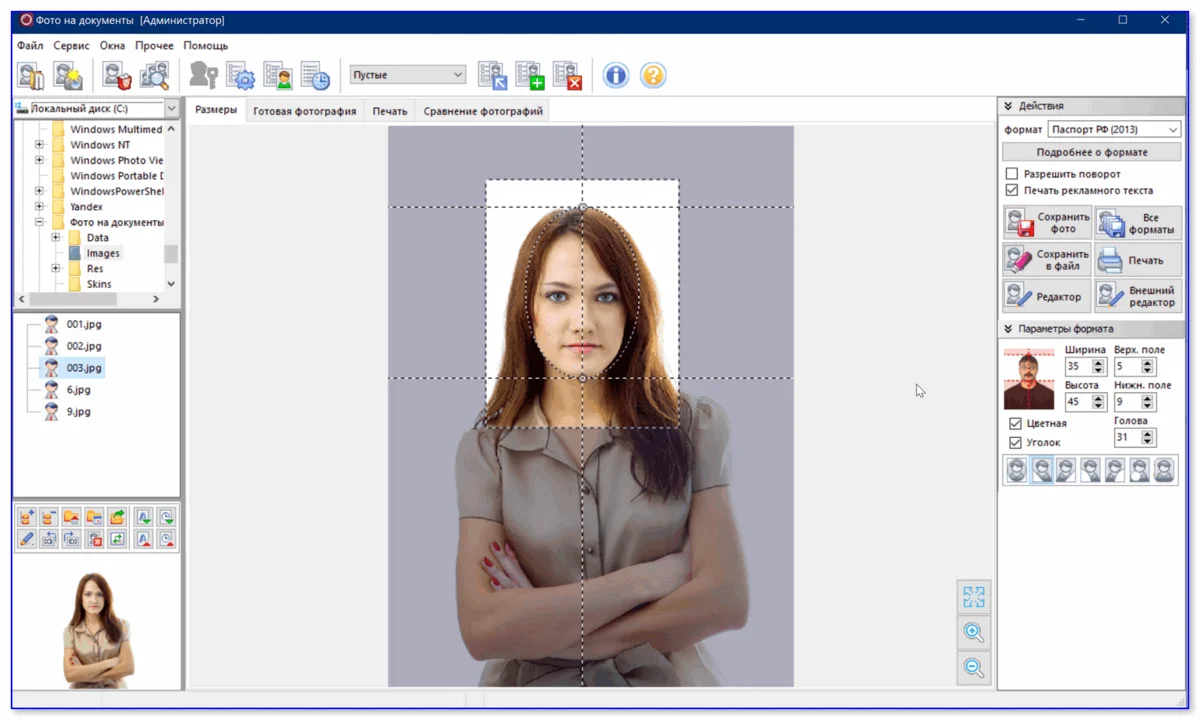Click the fit-to-window zoom icon
This screenshot has width=1200, height=720.
tap(973, 597)
